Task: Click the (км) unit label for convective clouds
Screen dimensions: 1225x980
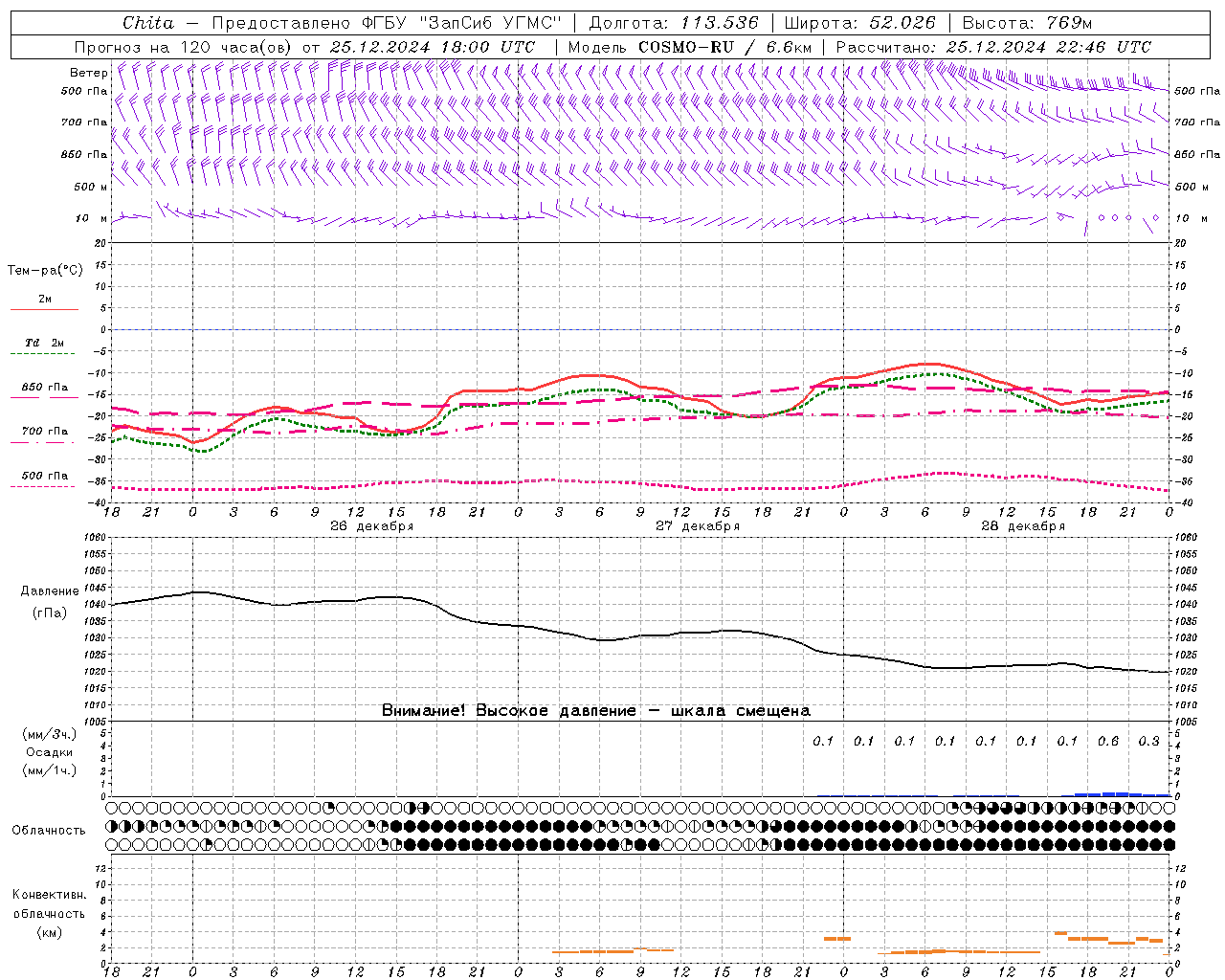Action: (49, 932)
